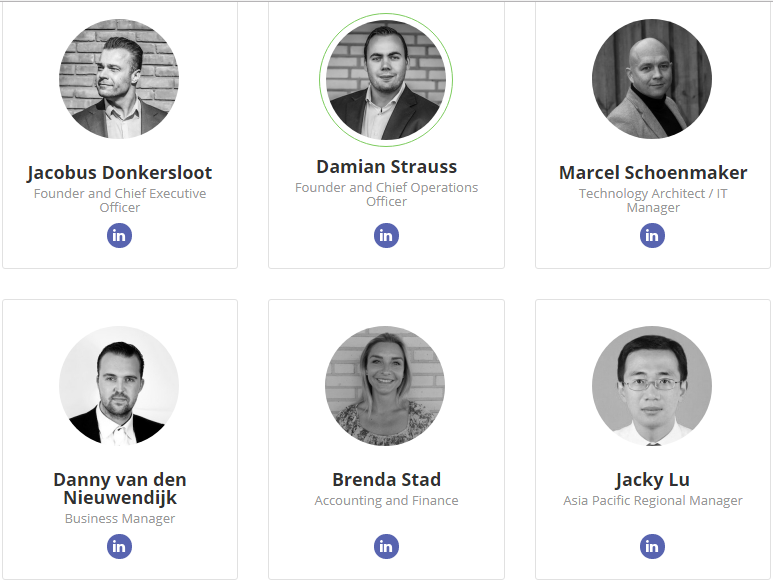The height and width of the screenshot is (581, 773).
Task: Click the Accounting and Finance title text
Action: click(386, 501)
